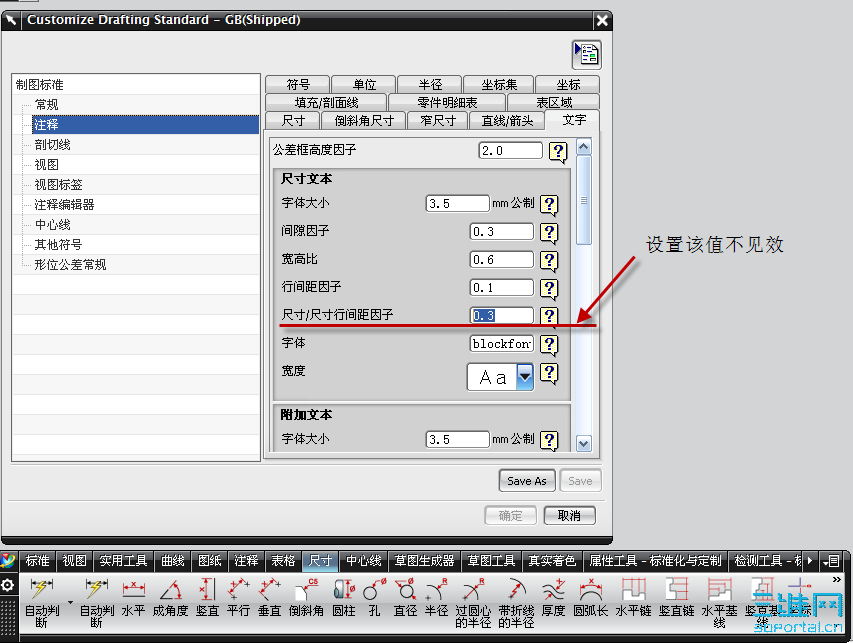Image resolution: width=853 pixels, height=643 pixels.
Task: Select the horizontal (水平) dimension tool
Action: click(133, 598)
